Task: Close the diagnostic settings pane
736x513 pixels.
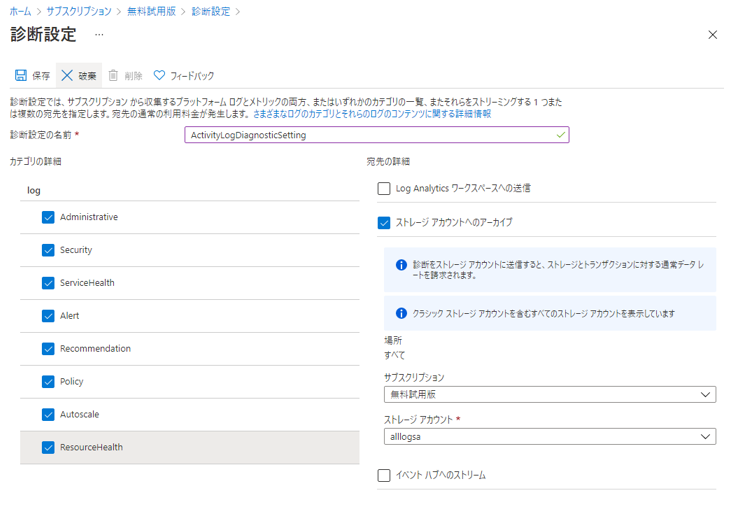Action: [713, 35]
